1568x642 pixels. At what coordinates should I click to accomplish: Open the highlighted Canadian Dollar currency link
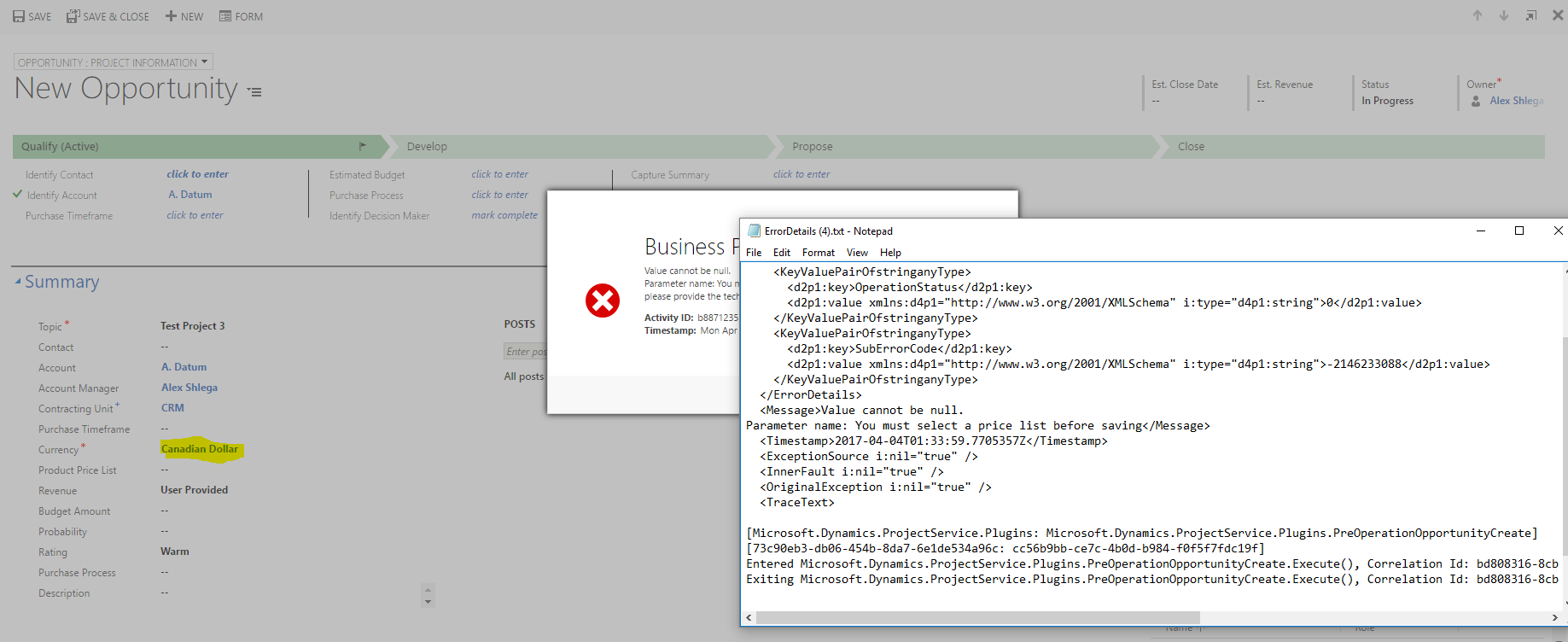point(200,449)
